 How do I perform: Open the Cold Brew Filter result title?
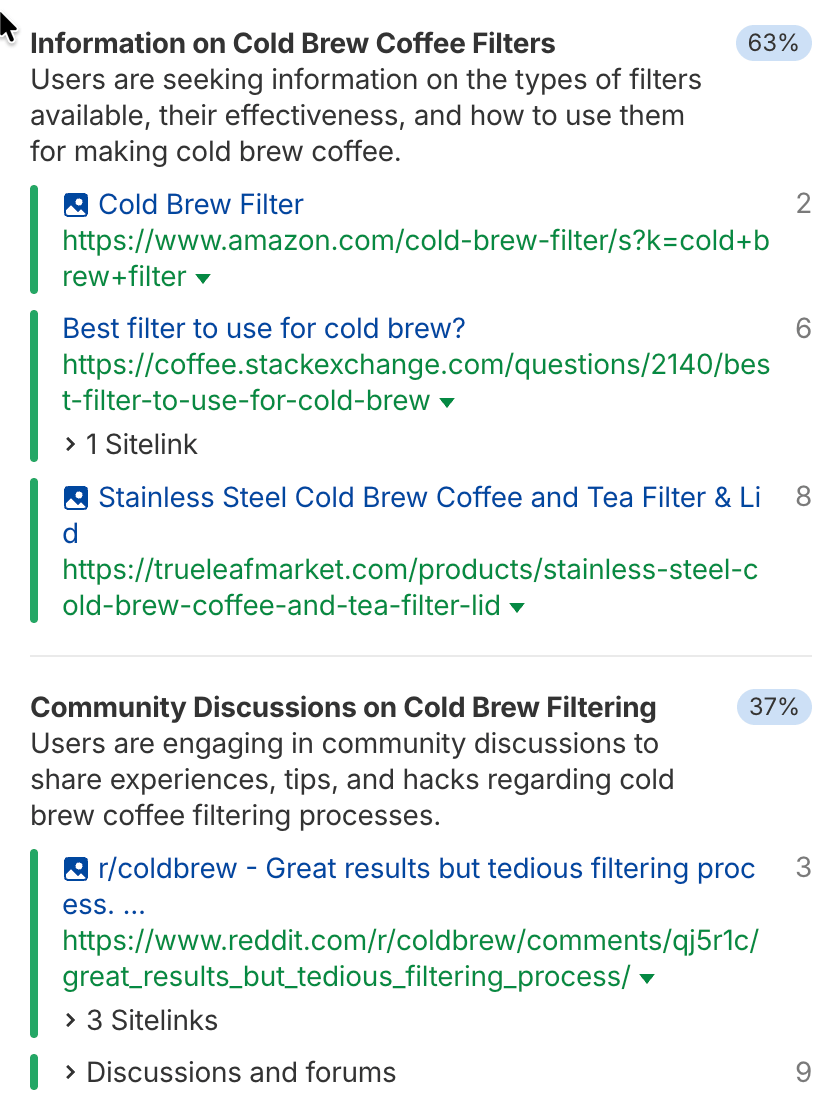click(x=200, y=205)
